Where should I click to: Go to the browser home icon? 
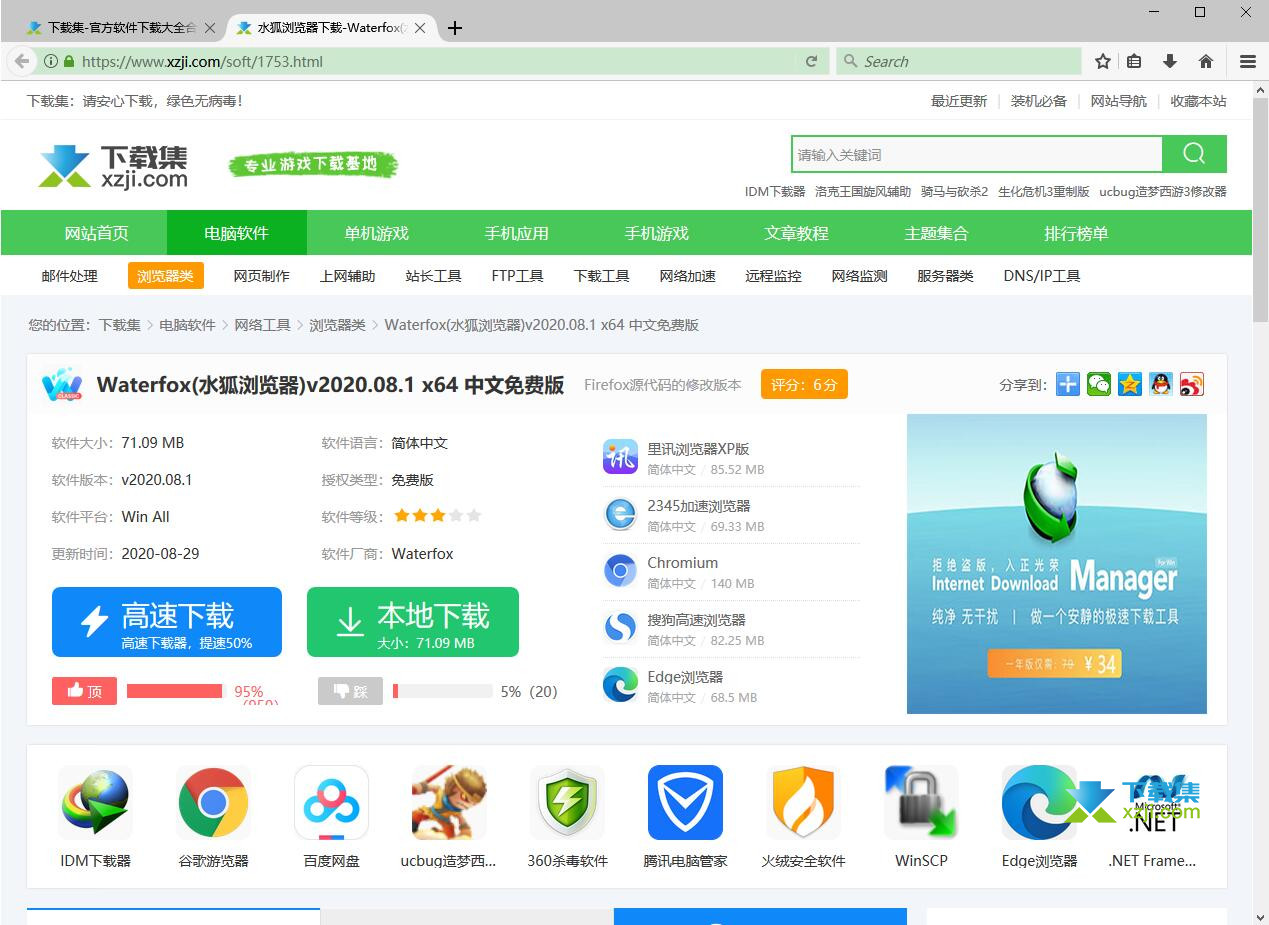[1206, 61]
